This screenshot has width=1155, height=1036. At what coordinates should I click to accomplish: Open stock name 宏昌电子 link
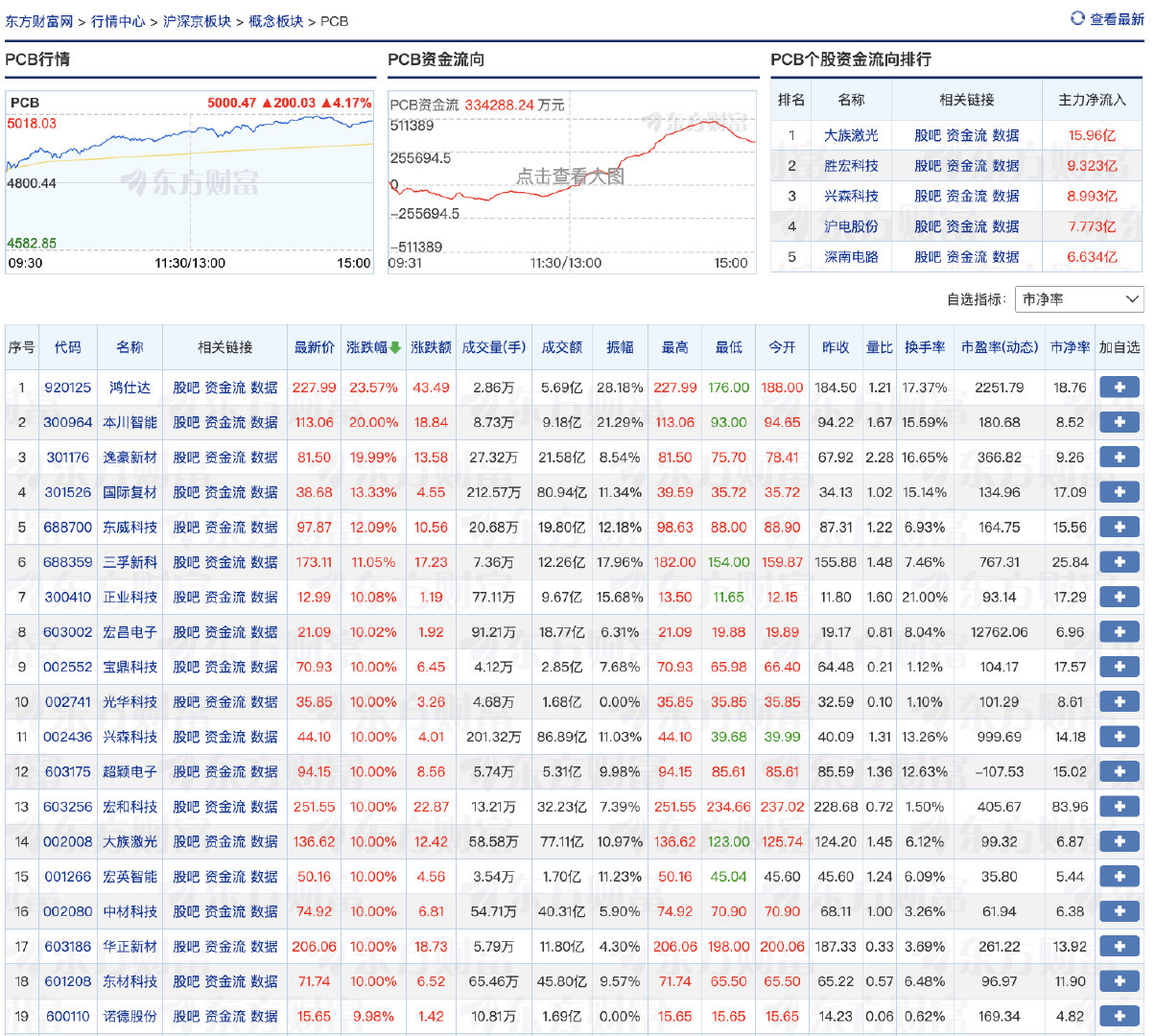pos(130,632)
